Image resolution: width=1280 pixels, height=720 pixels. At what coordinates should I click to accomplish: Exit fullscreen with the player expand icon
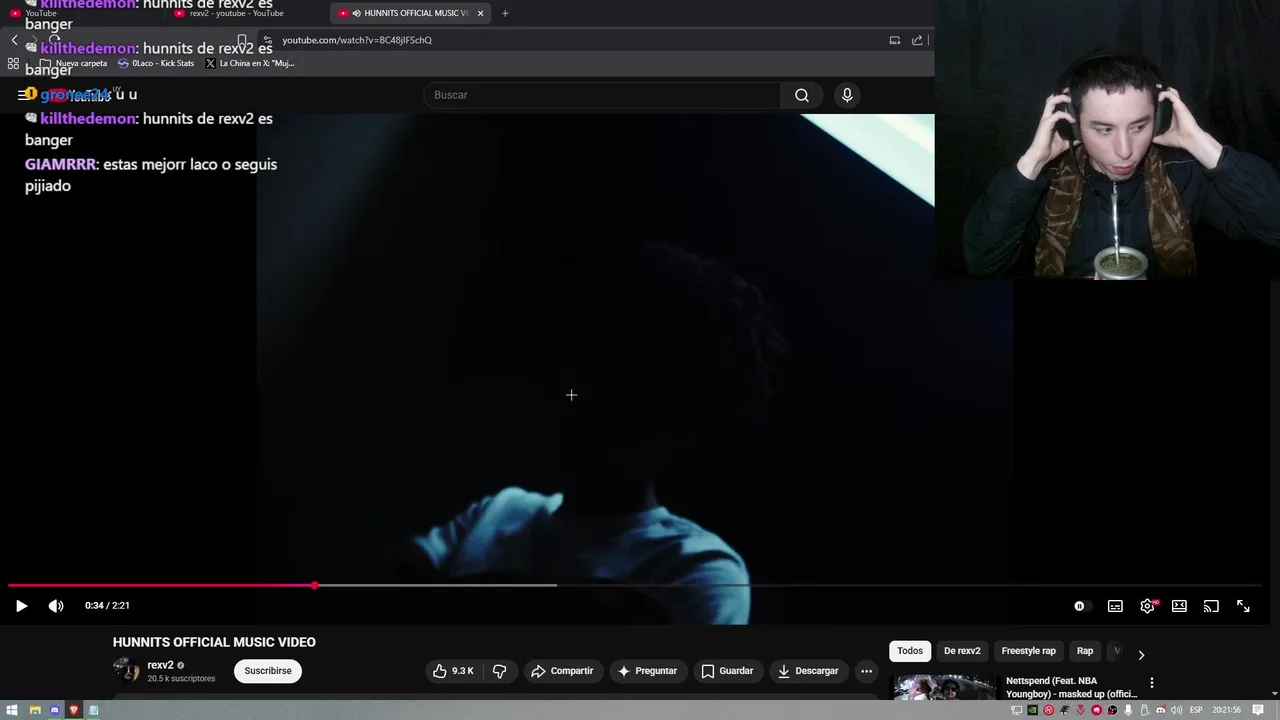pyautogui.click(x=1243, y=606)
